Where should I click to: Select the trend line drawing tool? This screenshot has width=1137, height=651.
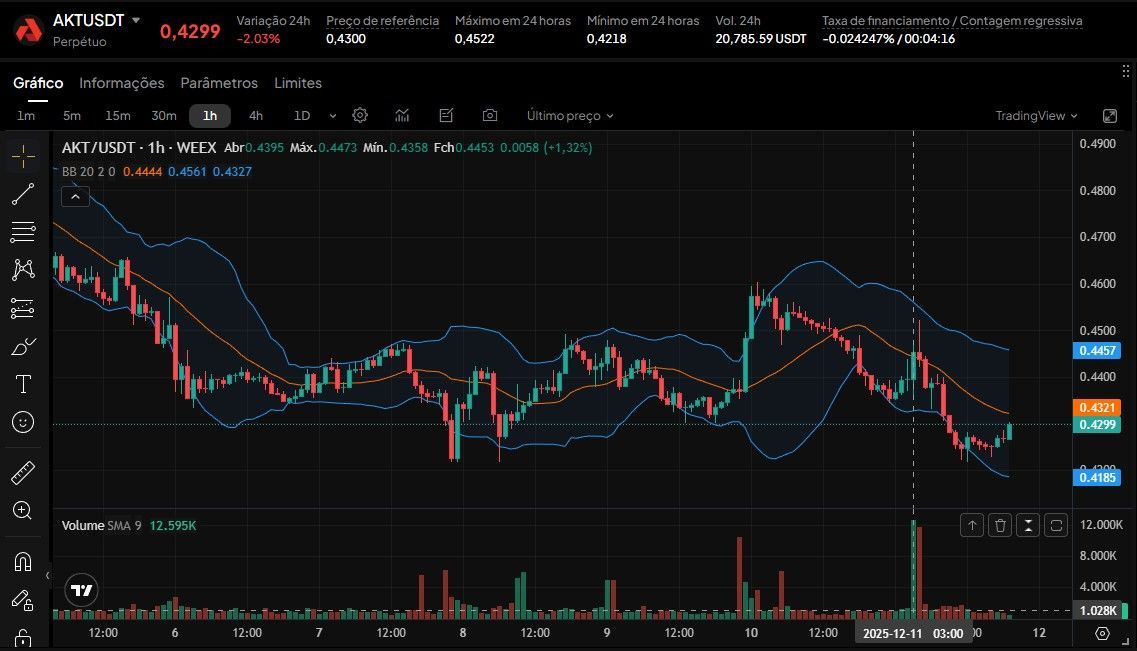23,194
